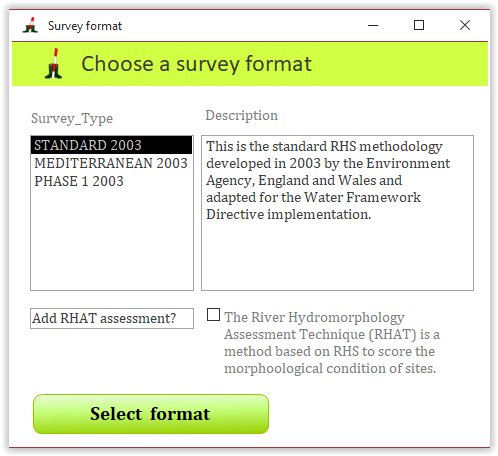
Task: Click the Description label
Action: pyautogui.click(x=241, y=116)
